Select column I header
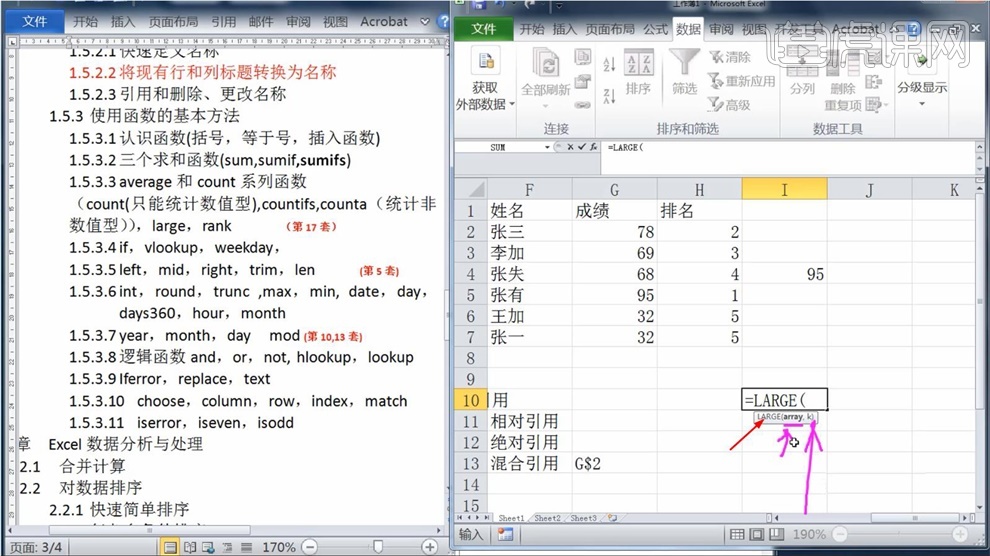The height and width of the screenshot is (556, 990). tap(784, 189)
